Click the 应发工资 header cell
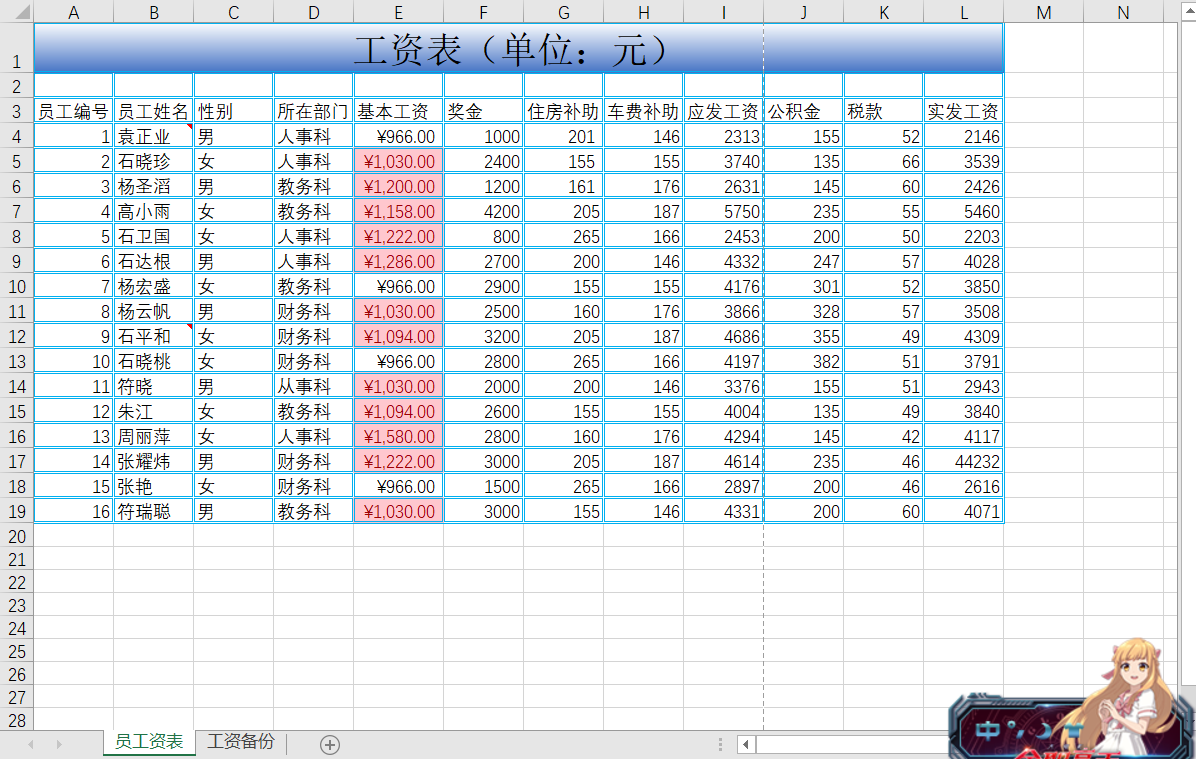Image resolution: width=1196 pixels, height=759 pixels. coord(724,111)
